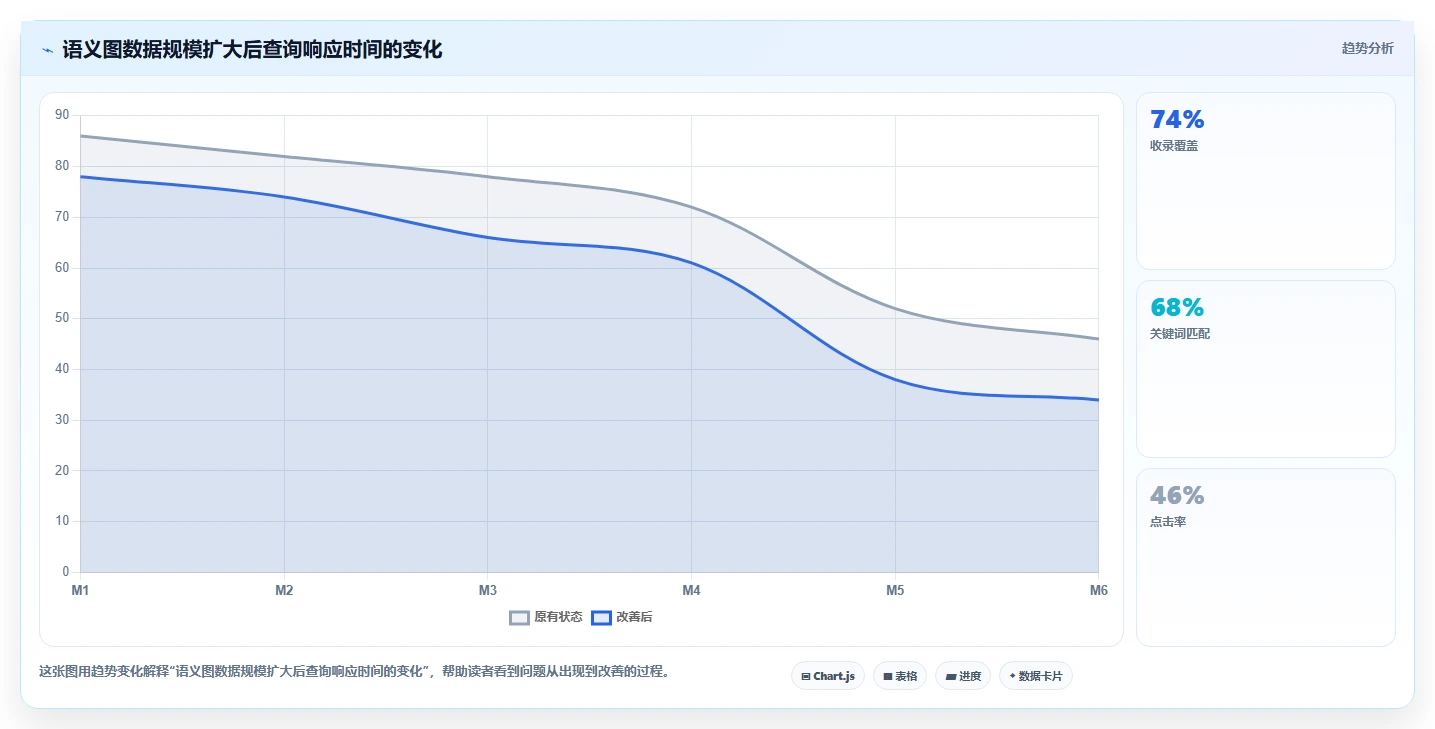Click the 74% 收录覆盖 stat card
Screen dimensions: 1435x729
tap(1265, 181)
